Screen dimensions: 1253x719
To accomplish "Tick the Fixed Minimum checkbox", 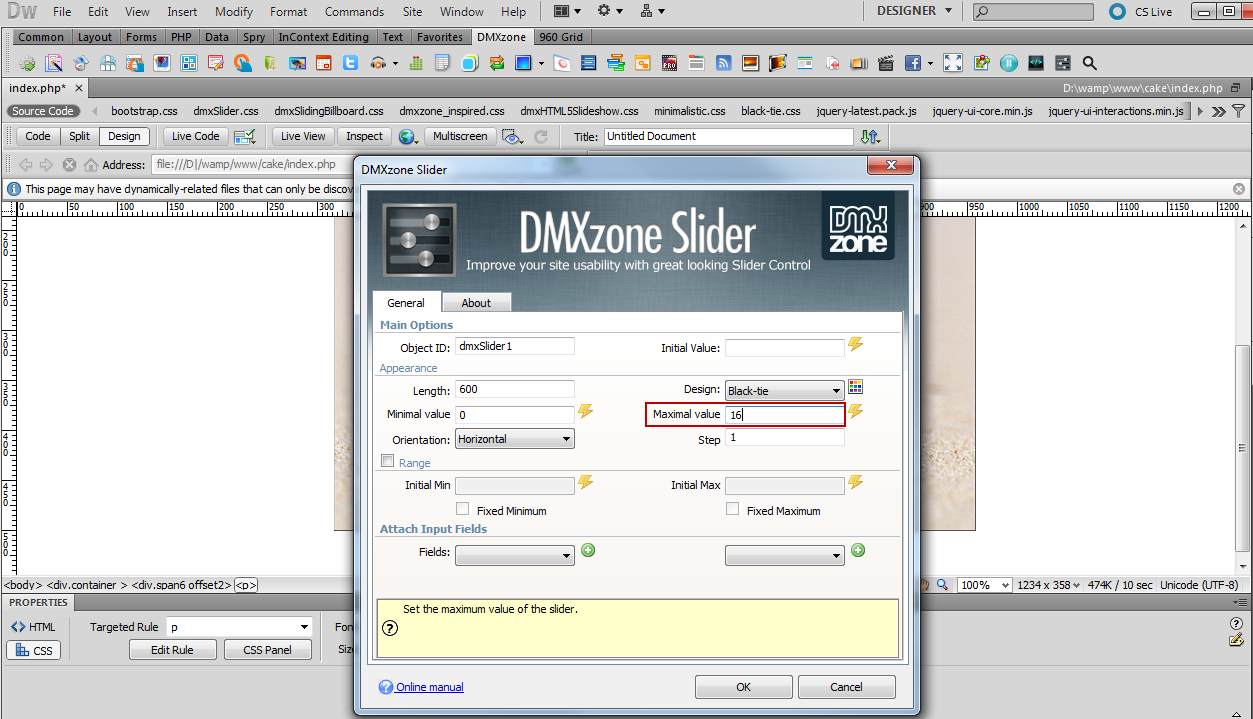I will point(463,509).
